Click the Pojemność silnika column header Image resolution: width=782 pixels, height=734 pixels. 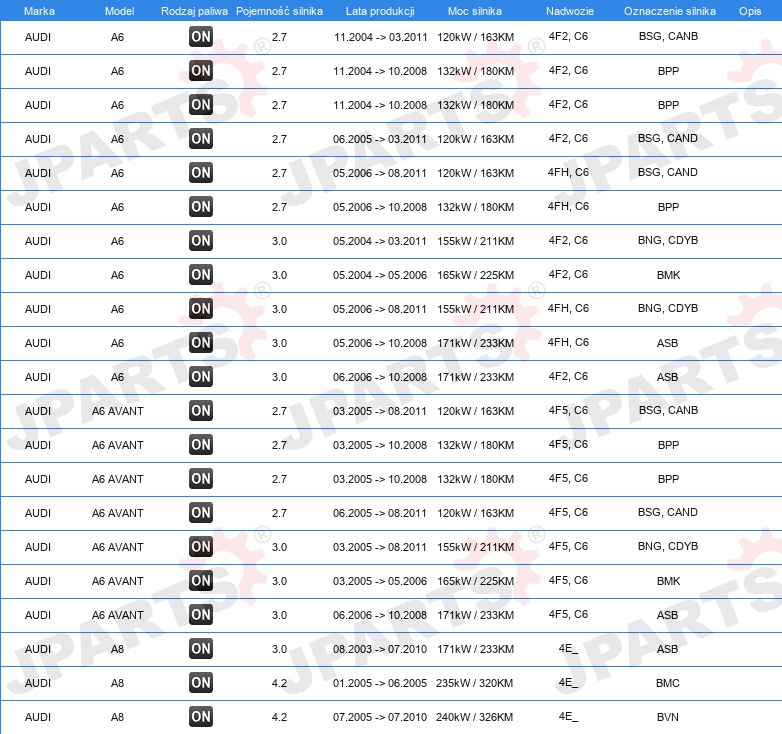pyautogui.click(x=279, y=11)
